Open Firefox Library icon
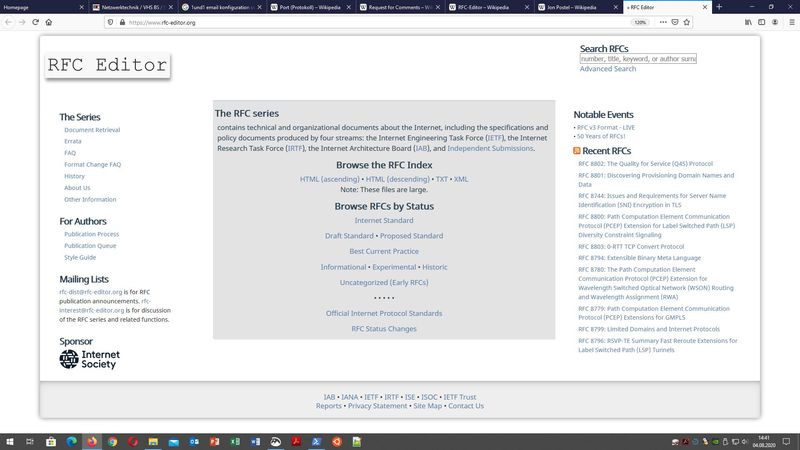This screenshot has width=800, height=450. [x=748, y=22]
